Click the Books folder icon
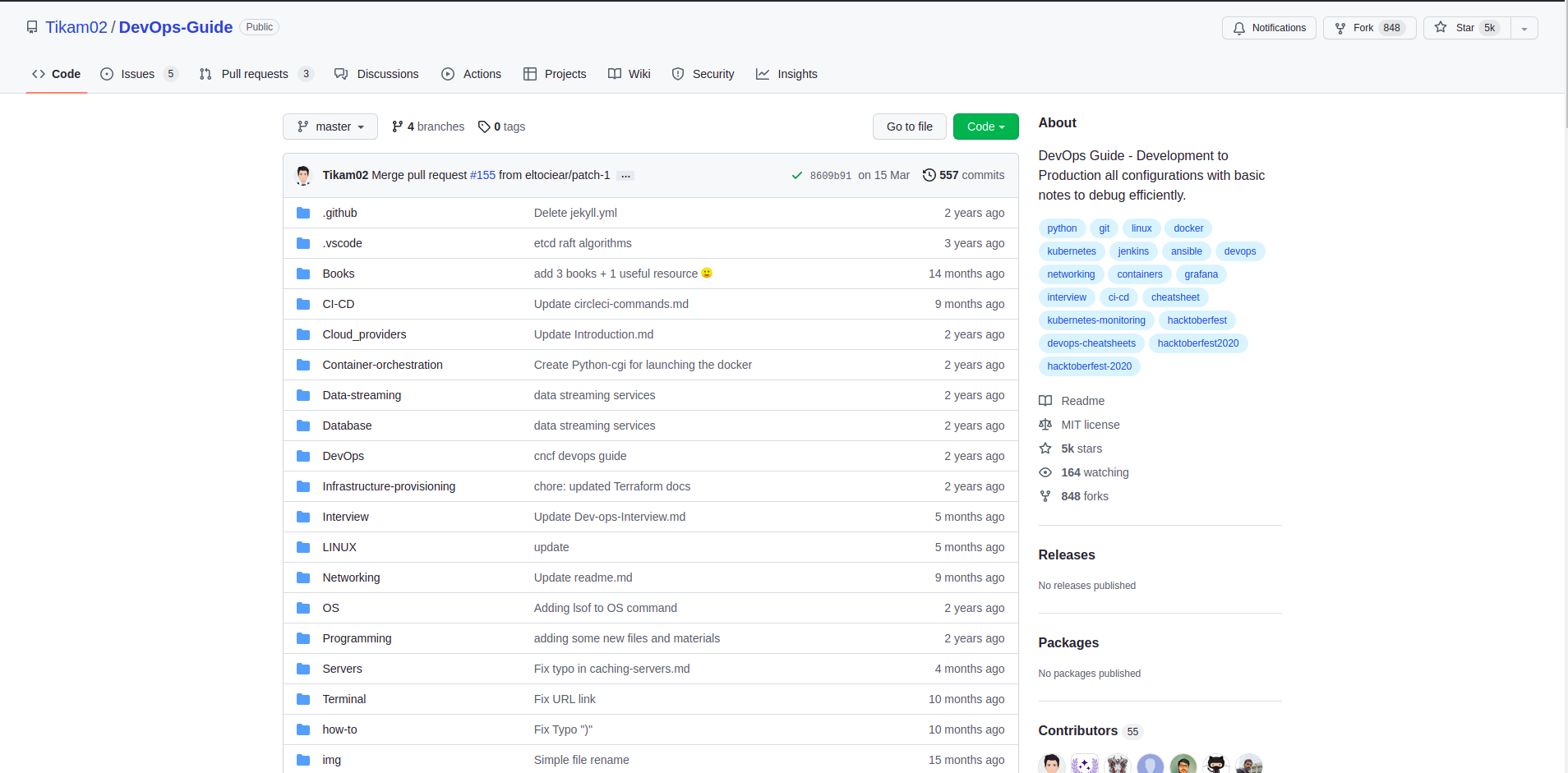The image size is (1568, 773). click(x=303, y=274)
